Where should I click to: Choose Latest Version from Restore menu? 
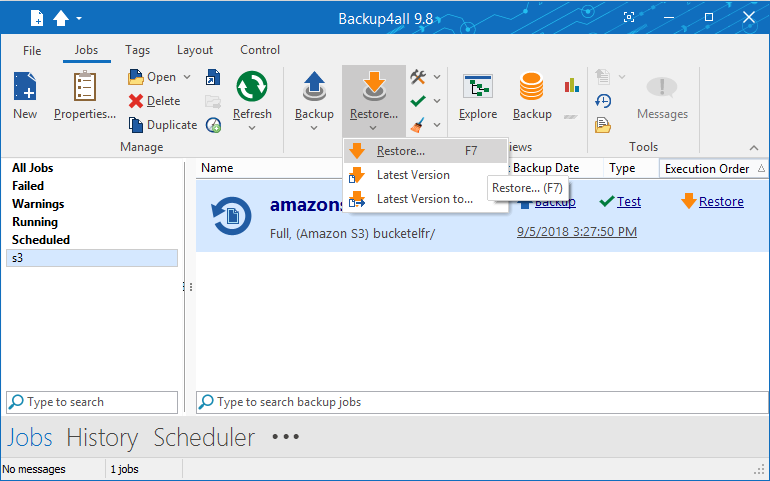[413, 175]
